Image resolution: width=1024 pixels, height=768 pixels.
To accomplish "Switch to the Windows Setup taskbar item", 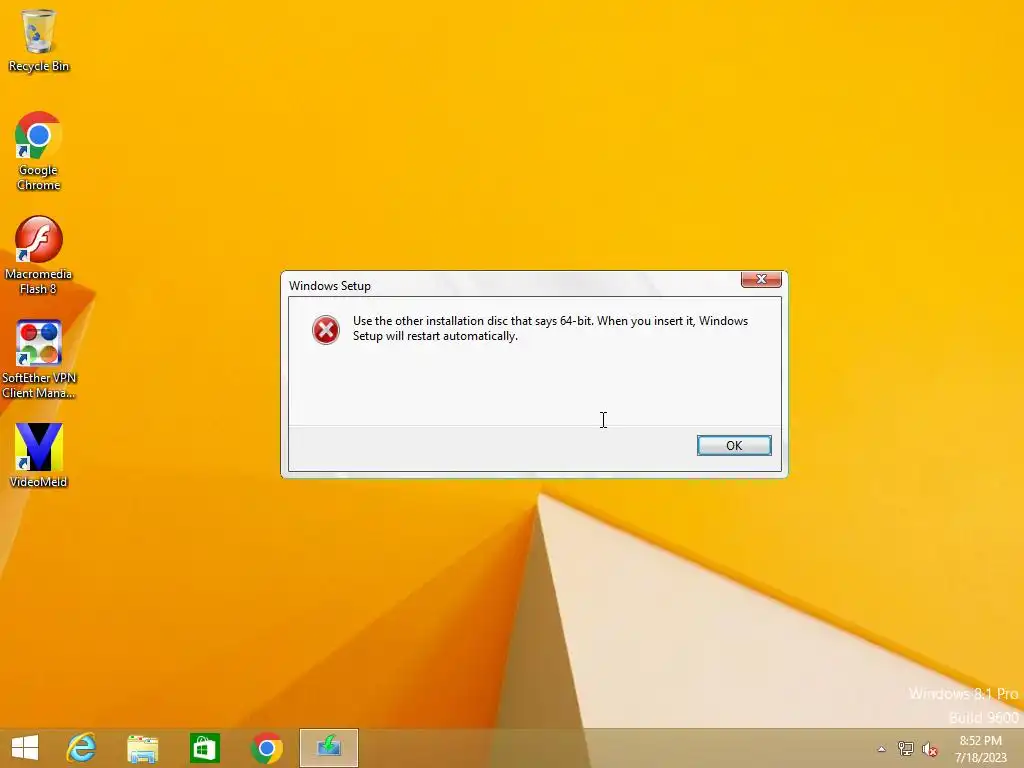I will coord(329,748).
